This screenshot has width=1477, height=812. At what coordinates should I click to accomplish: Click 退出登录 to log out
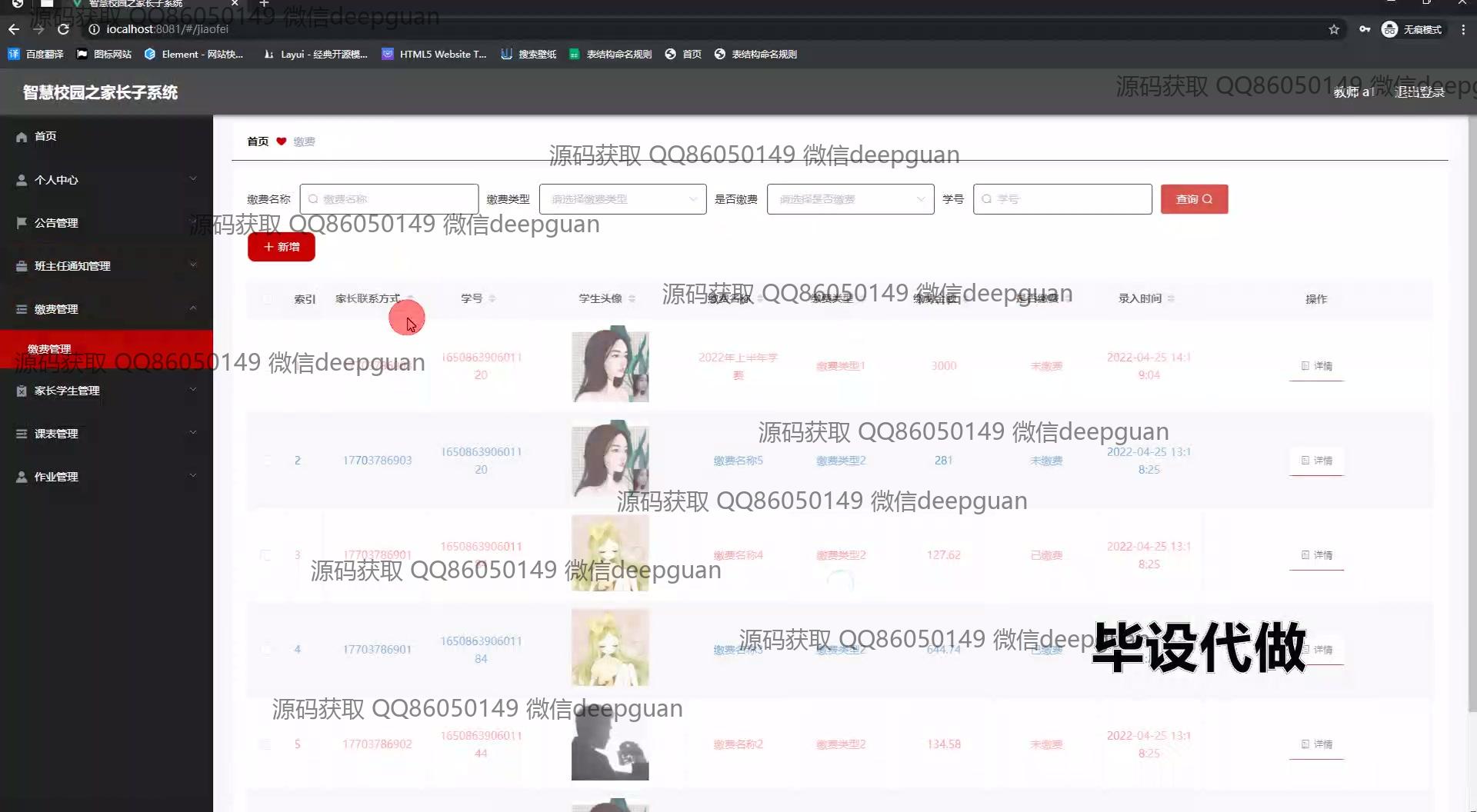coord(1419,92)
